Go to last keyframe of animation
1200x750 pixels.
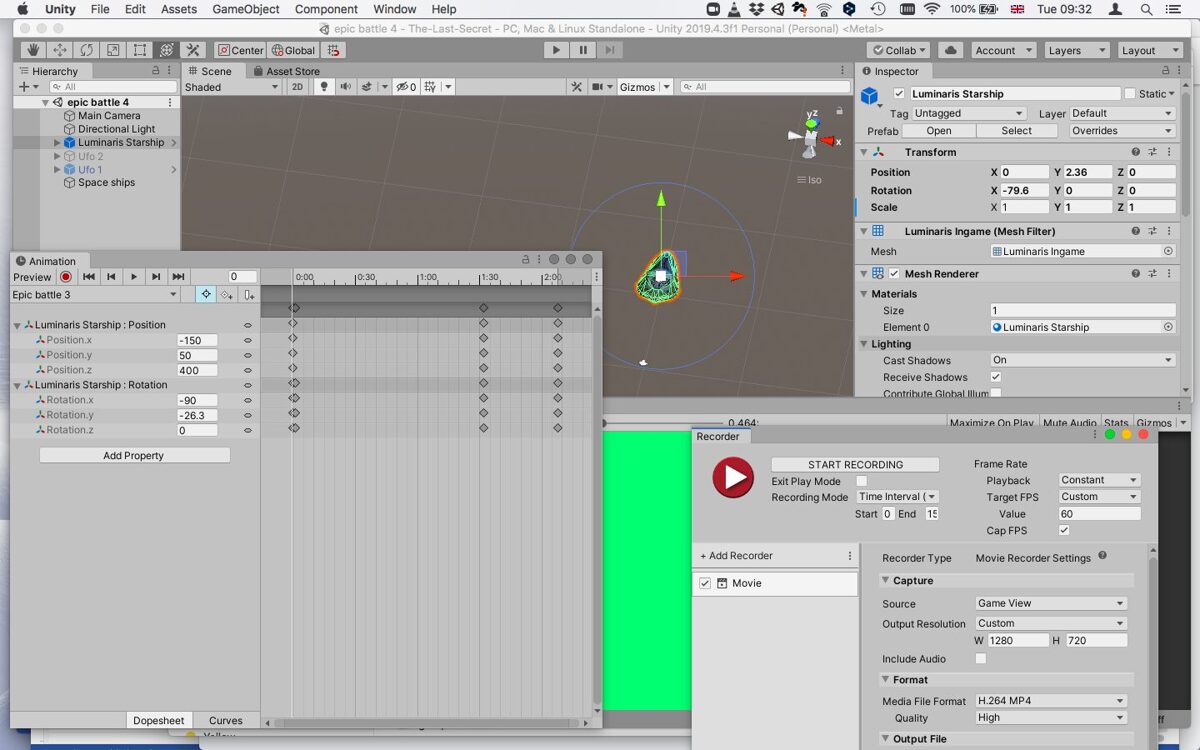click(x=178, y=277)
